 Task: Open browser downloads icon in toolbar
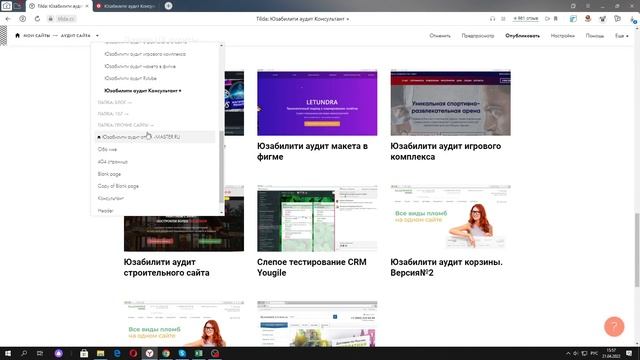[x=632, y=19]
